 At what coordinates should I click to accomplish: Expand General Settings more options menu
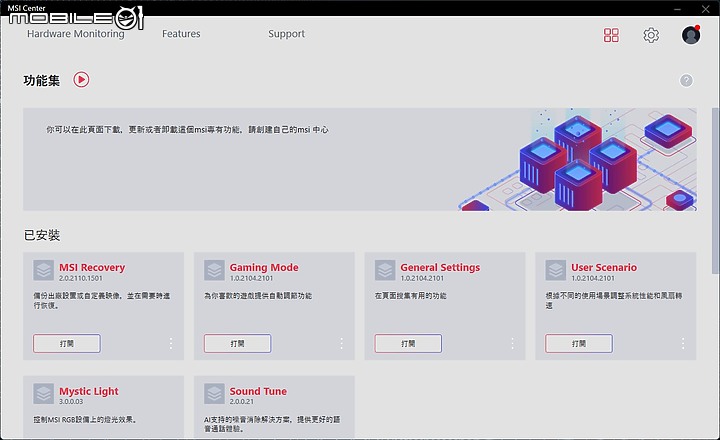pos(512,343)
